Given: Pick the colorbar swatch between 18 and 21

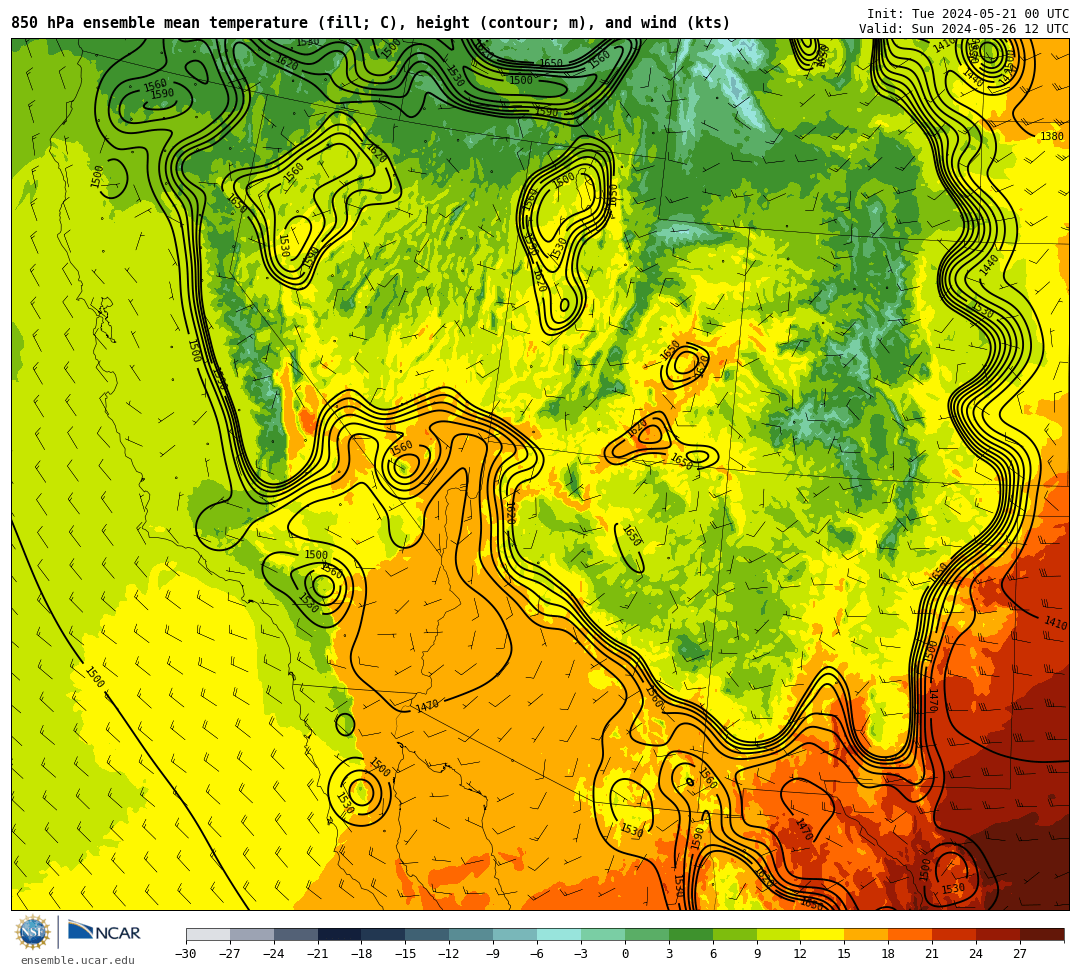Looking at the screenshot, I should pyautogui.click(x=911, y=934).
